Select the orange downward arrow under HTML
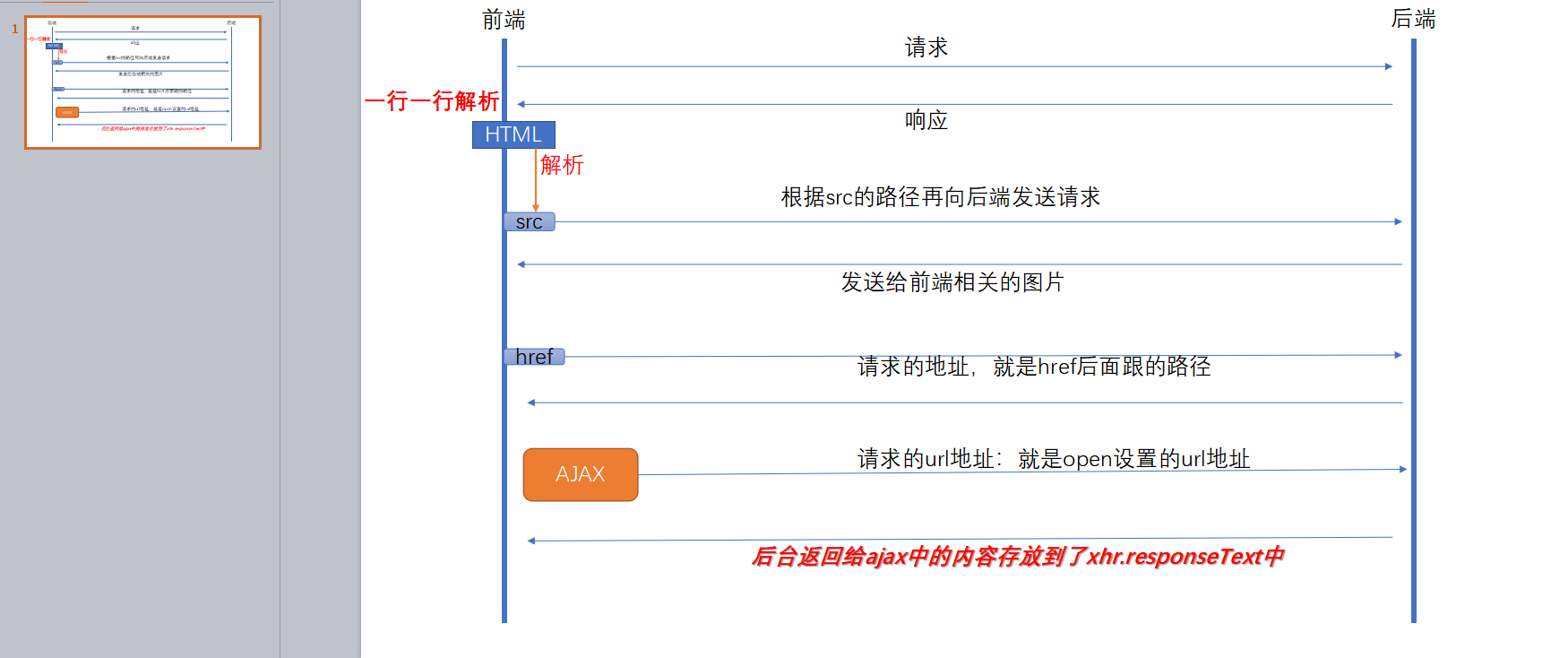This screenshot has height=658, width=1568. [x=536, y=181]
